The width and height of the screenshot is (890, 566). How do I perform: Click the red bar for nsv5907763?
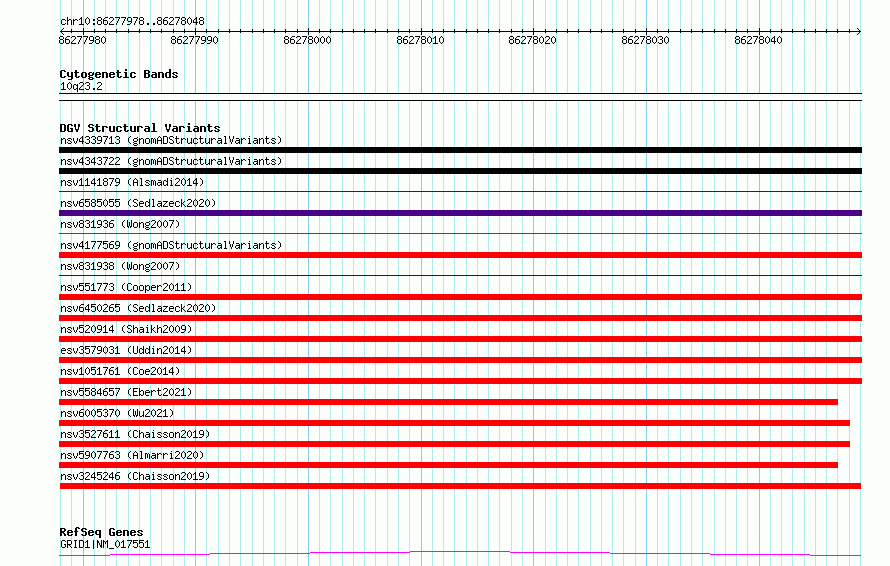point(448,465)
